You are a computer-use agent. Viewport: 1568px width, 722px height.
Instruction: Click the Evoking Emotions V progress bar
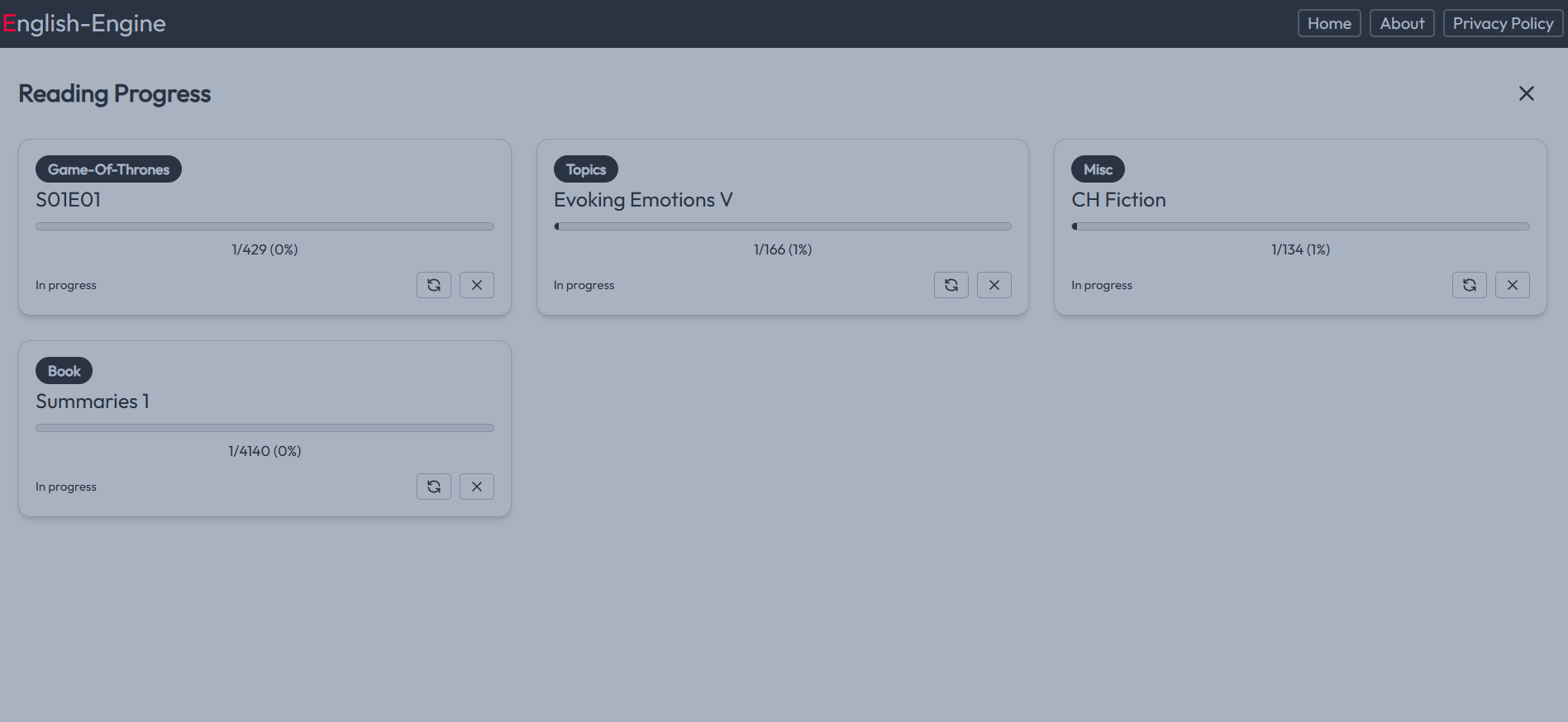point(783,226)
